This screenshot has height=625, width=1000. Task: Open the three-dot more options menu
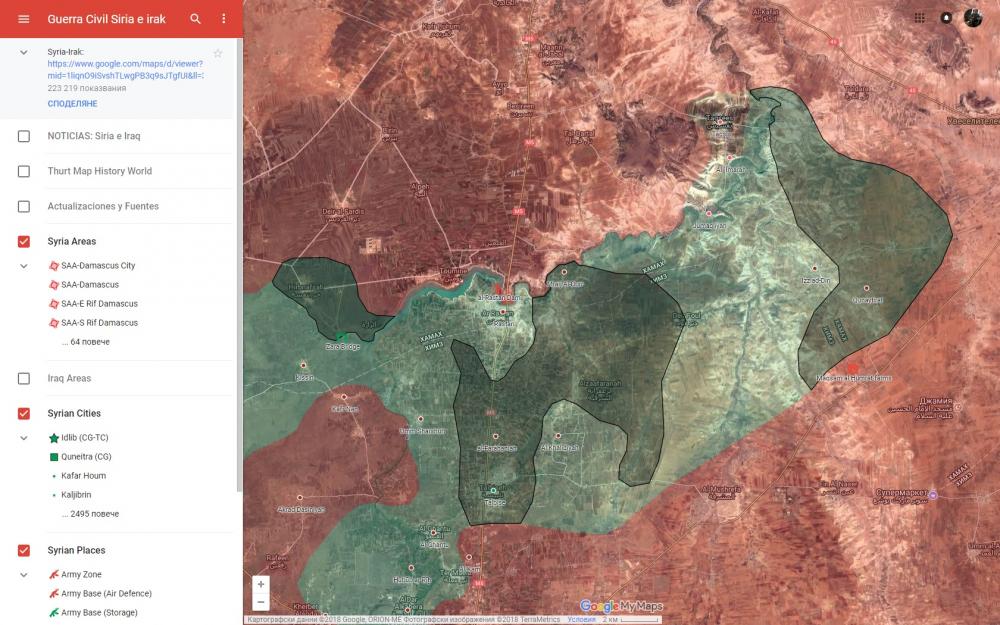[x=223, y=19]
